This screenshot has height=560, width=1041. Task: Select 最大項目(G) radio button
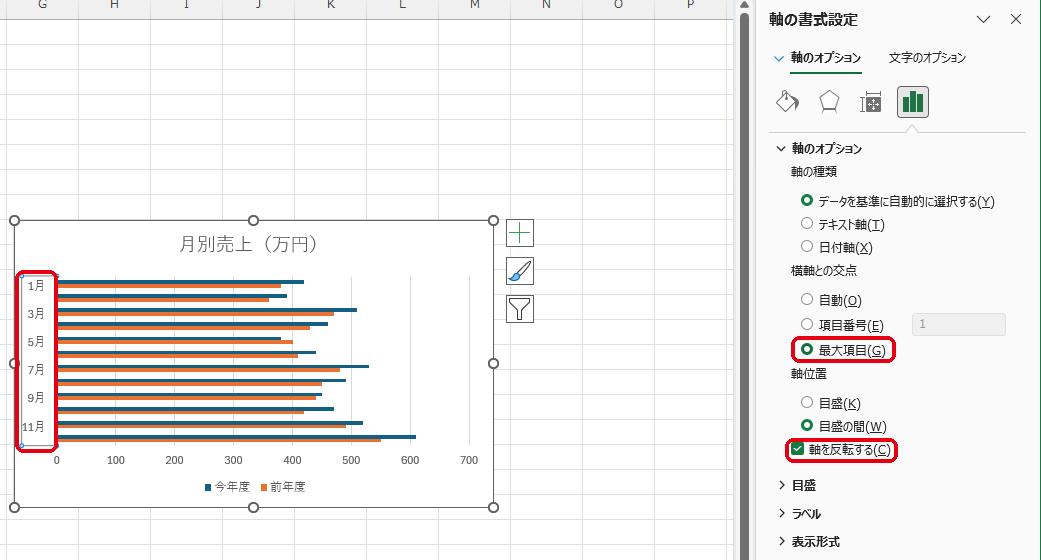pyautogui.click(x=807, y=349)
